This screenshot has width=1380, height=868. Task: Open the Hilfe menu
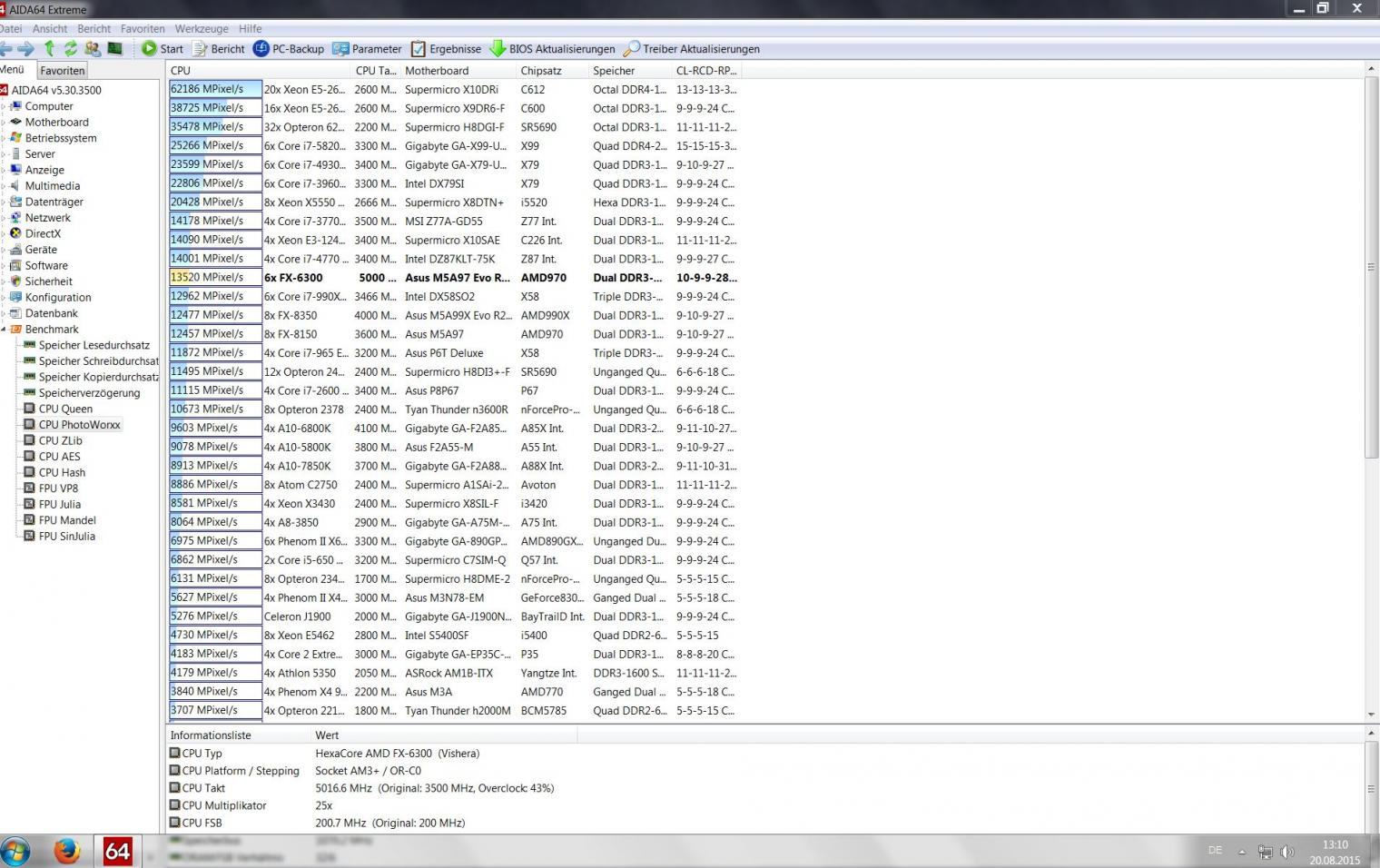(251, 29)
